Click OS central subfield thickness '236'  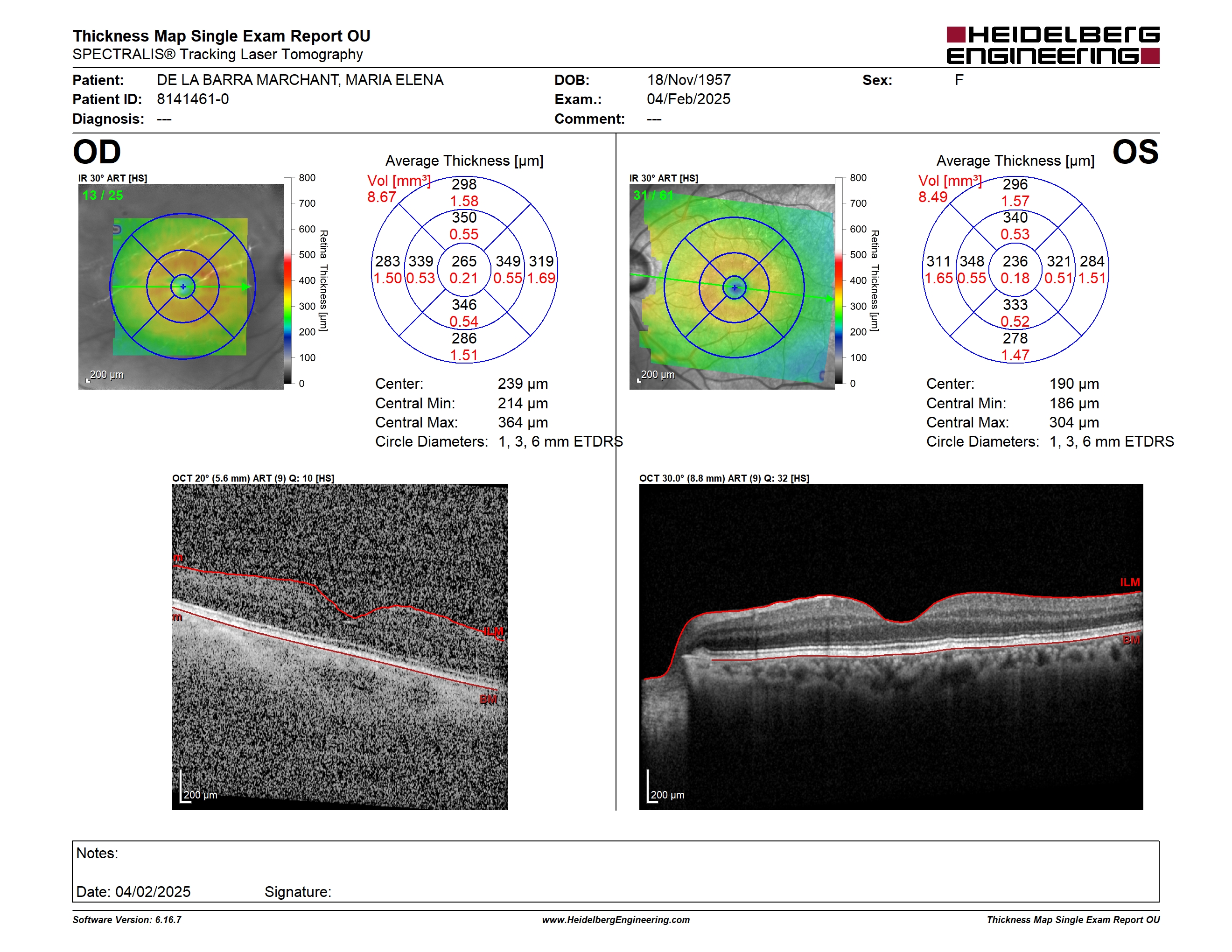point(1015,262)
